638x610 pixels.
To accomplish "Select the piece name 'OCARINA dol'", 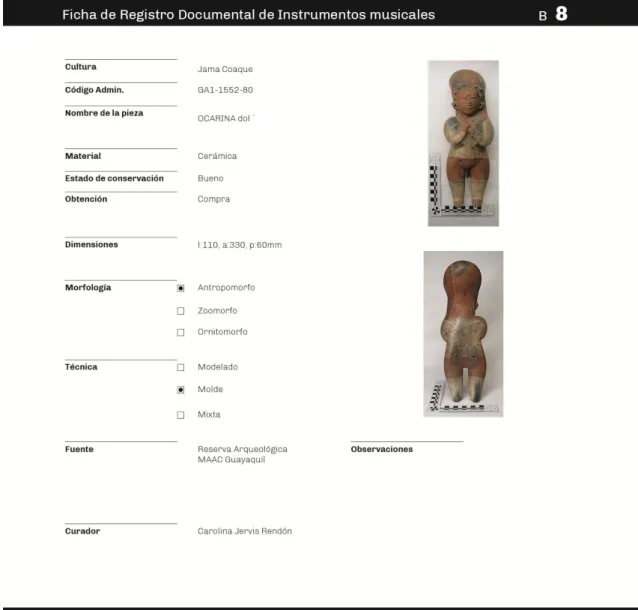I will 224,118.
